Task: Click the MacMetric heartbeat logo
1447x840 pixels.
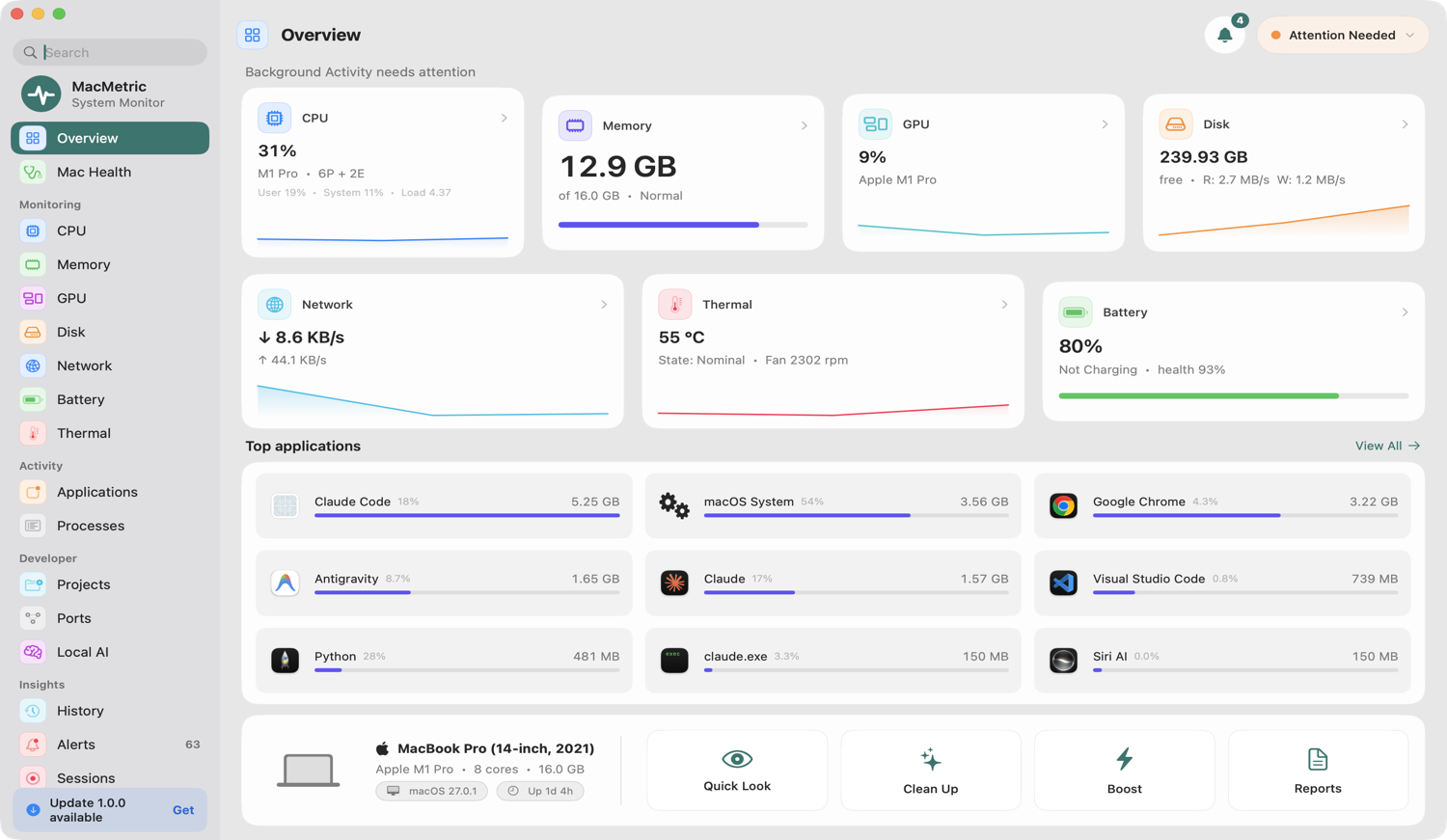Action: coord(41,94)
